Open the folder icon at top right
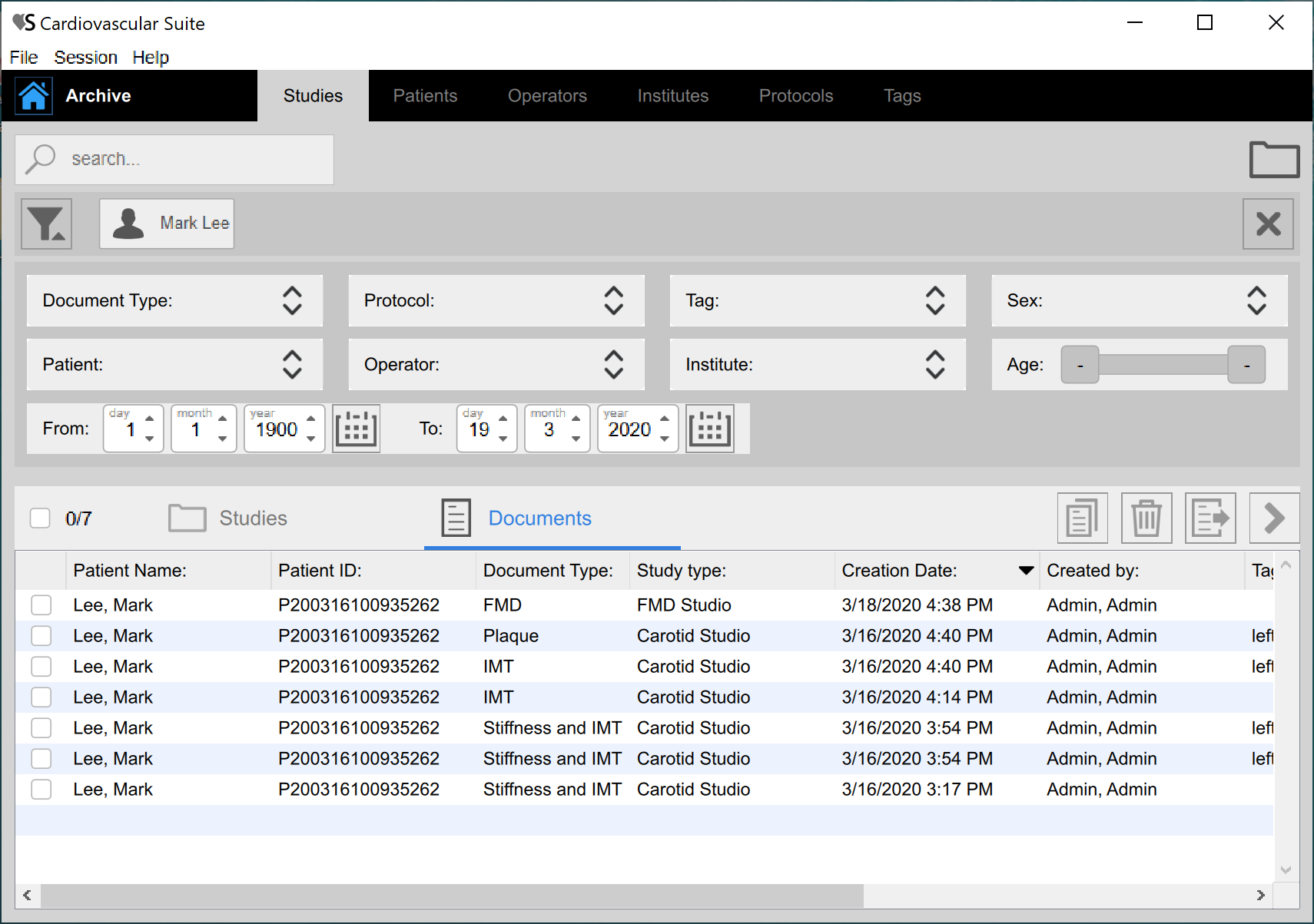 pyautogui.click(x=1273, y=160)
